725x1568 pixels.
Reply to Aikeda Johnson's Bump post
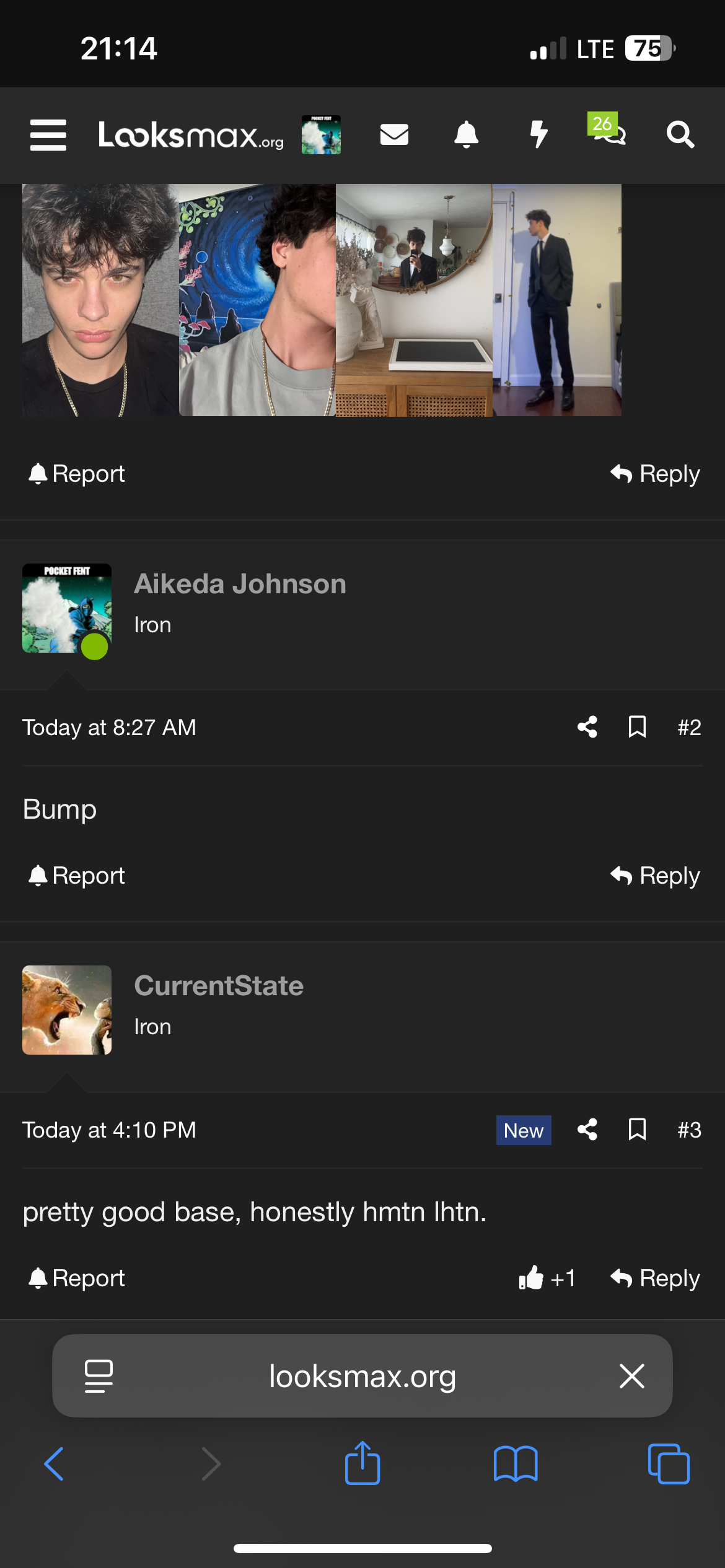[x=655, y=876]
